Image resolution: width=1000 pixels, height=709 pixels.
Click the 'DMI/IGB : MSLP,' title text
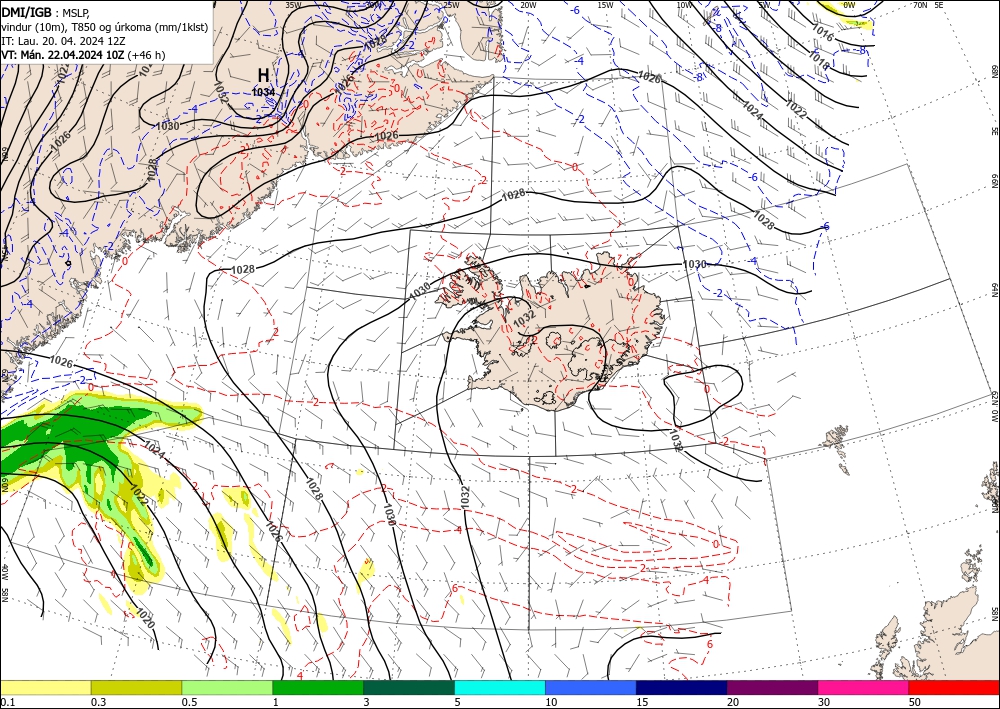(x=46, y=12)
